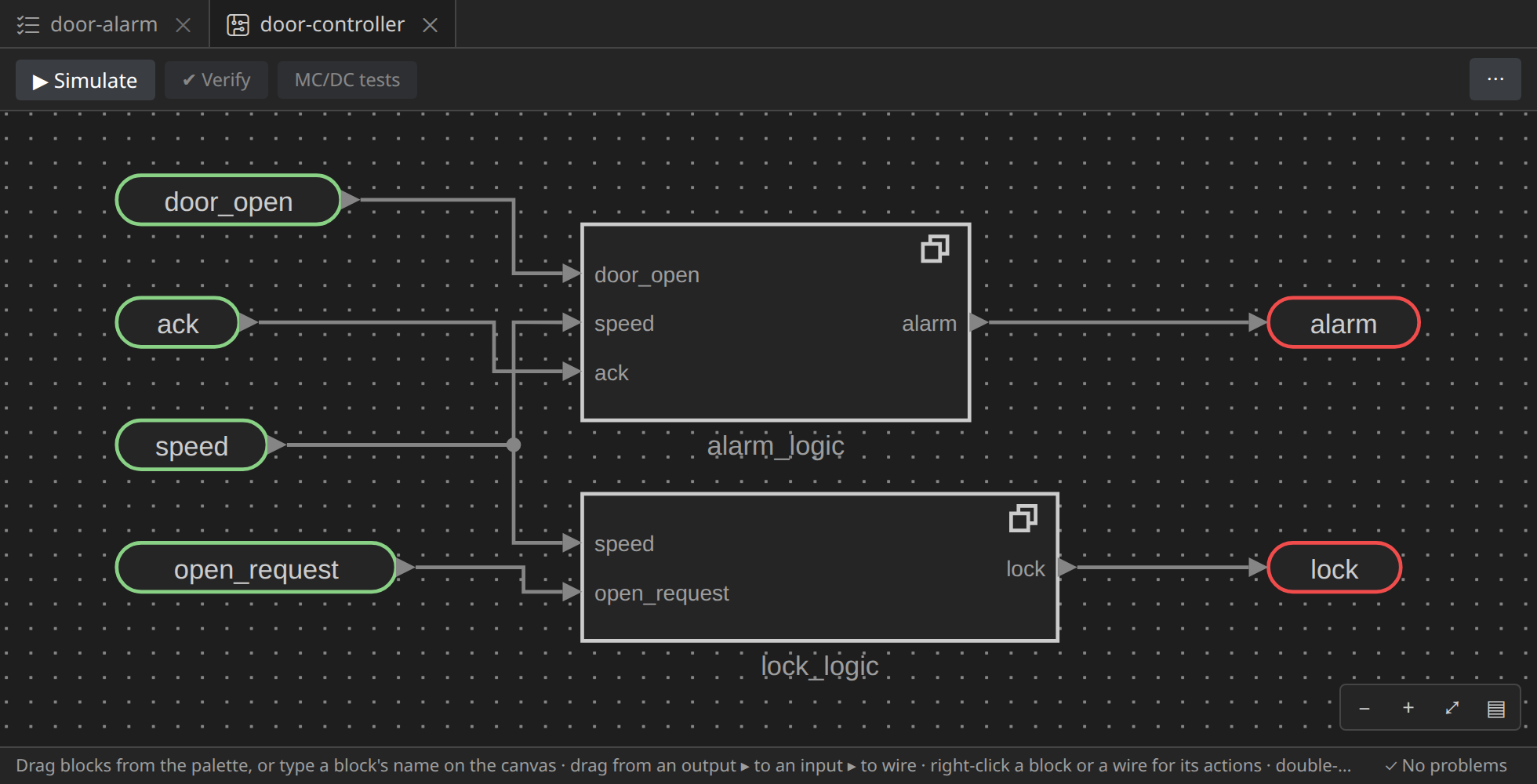The height and width of the screenshot is (784, 1537).
Task: Open alarm_logic subdiagram icon
Action: tap(935, 249)
